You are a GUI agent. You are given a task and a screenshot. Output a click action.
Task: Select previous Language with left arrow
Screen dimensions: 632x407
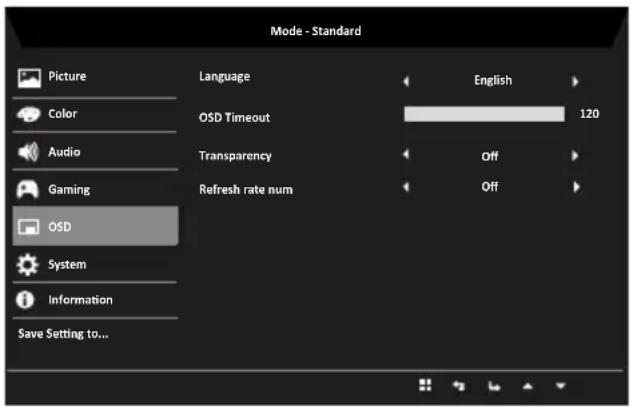[406, 81]
